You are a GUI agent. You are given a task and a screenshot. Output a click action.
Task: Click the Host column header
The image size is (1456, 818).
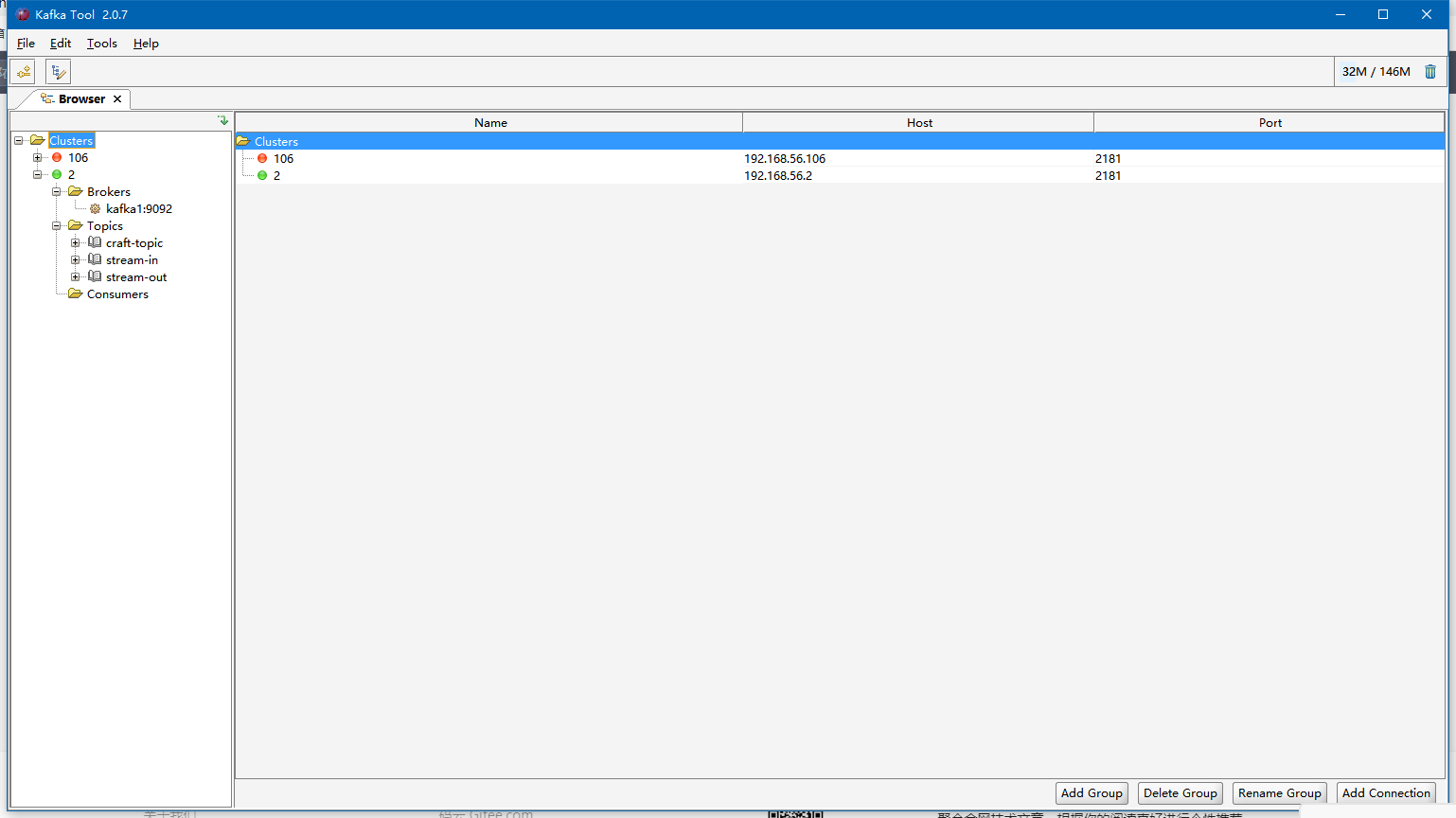tap(919, 123)
